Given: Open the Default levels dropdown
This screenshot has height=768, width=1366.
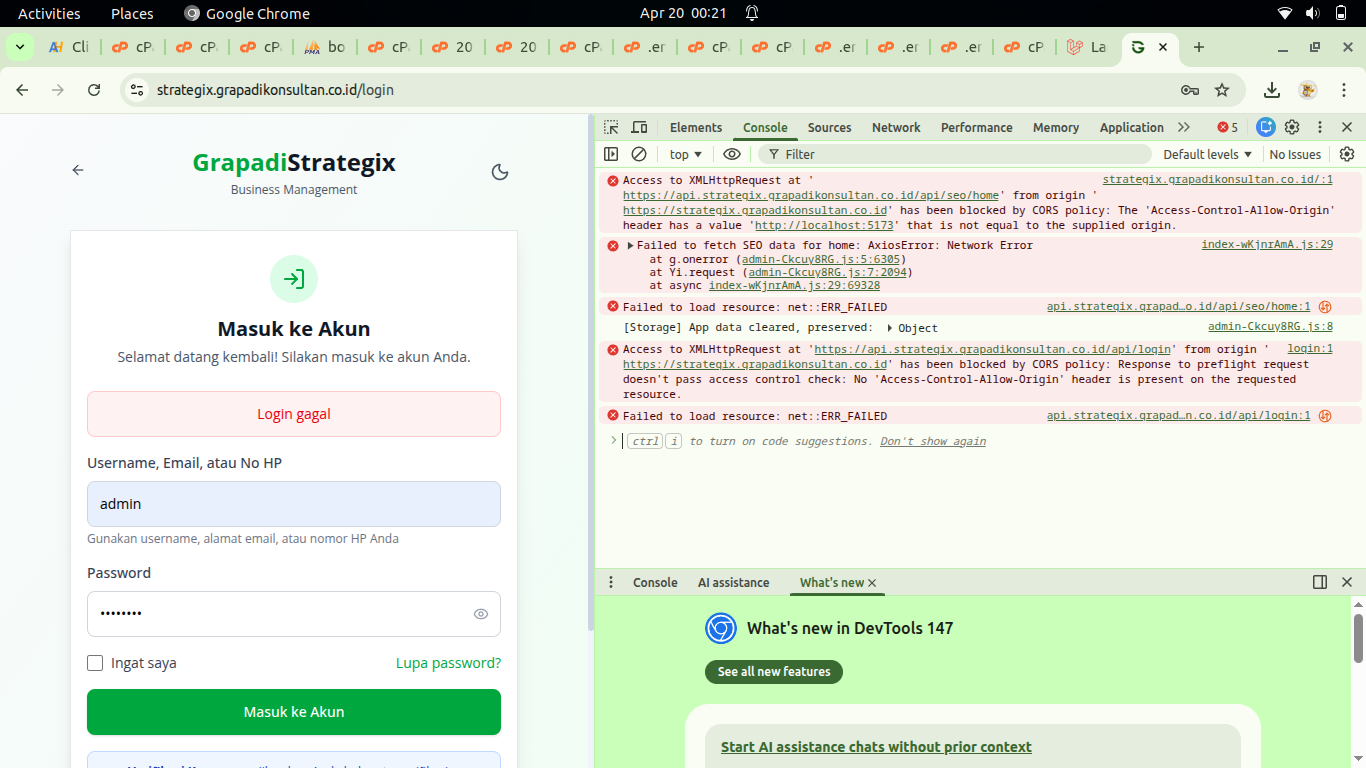Looking at the screenshot, I should click(1207, 154).
